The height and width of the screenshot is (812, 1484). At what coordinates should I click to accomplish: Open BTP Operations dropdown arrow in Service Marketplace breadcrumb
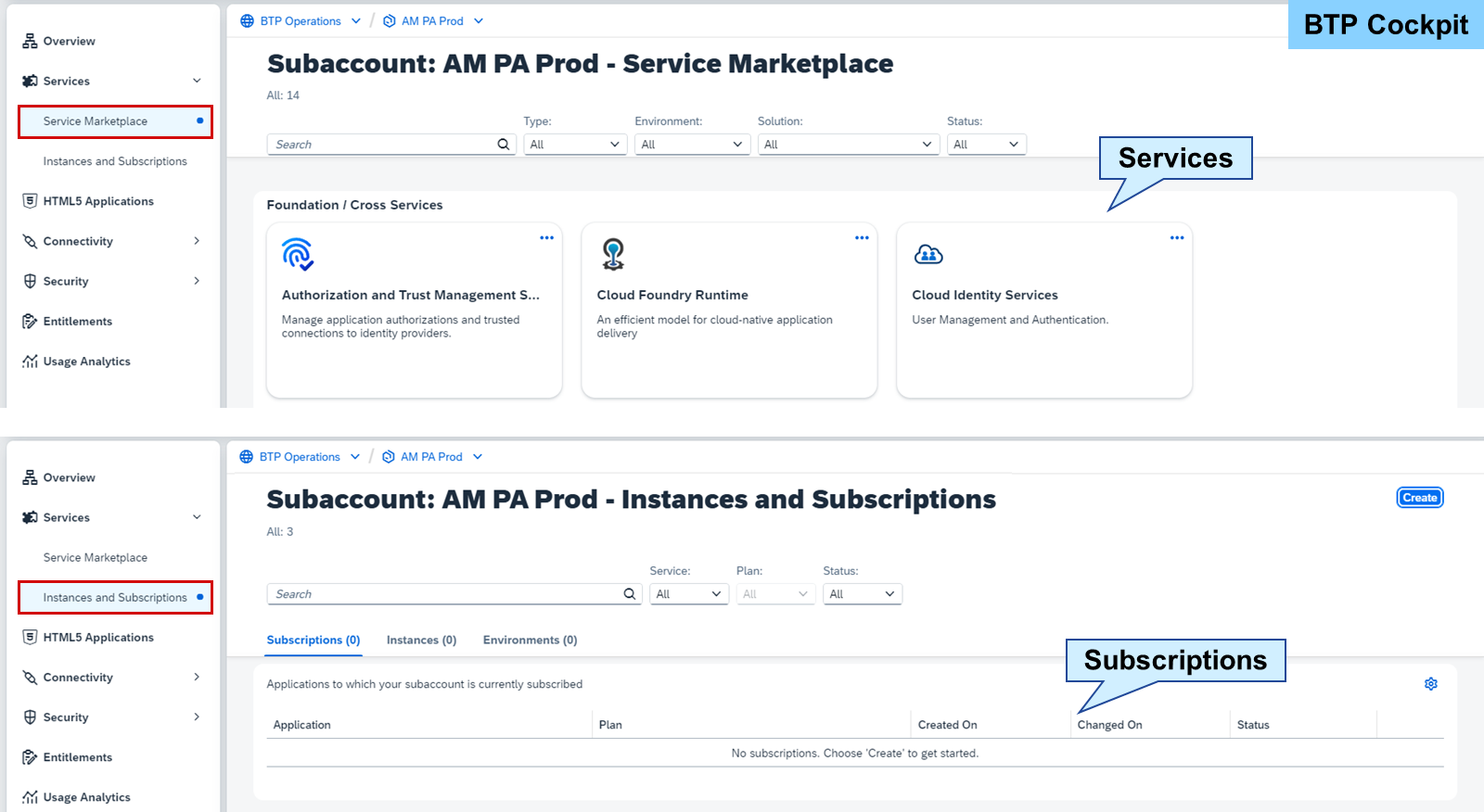[356, 21]
